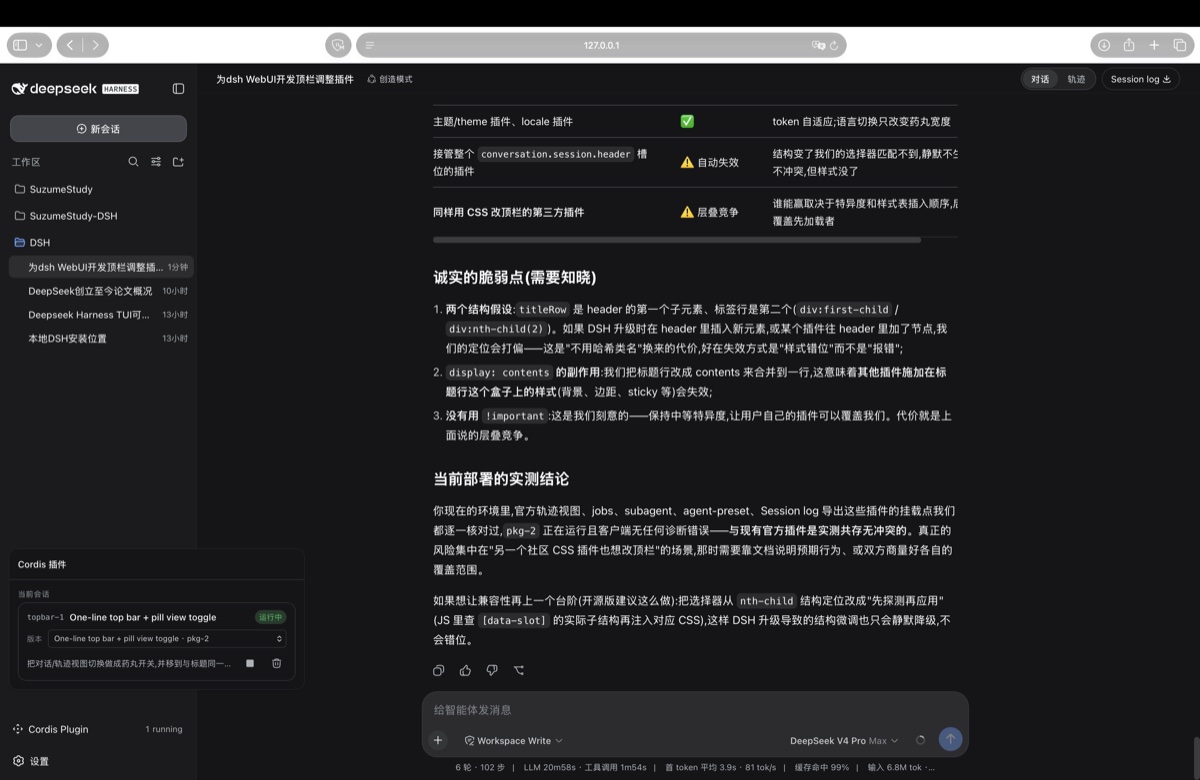Search workspaces with magnifier icon
The height and width of the screenshot is (780, 1200).
coord(133,161)
